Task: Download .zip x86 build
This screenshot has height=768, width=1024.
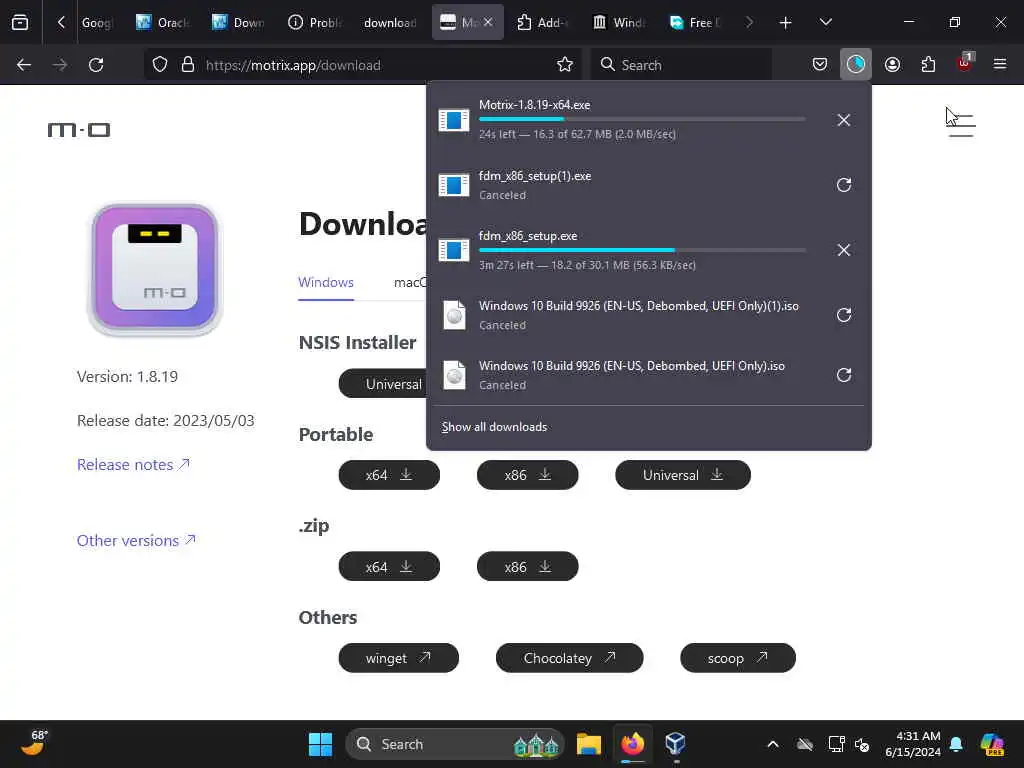Action: [x=528, y=566]
